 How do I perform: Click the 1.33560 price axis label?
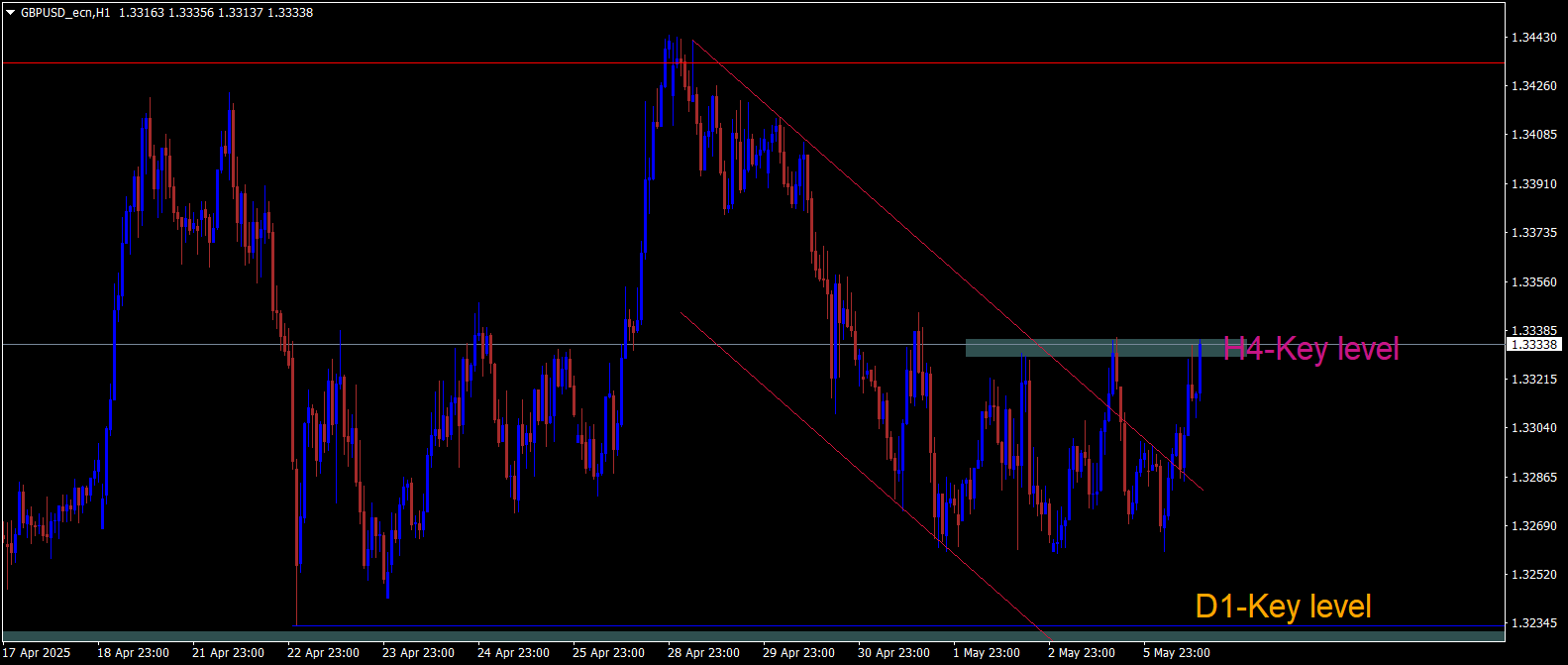pyautogui.click(x=1533, y=282)
